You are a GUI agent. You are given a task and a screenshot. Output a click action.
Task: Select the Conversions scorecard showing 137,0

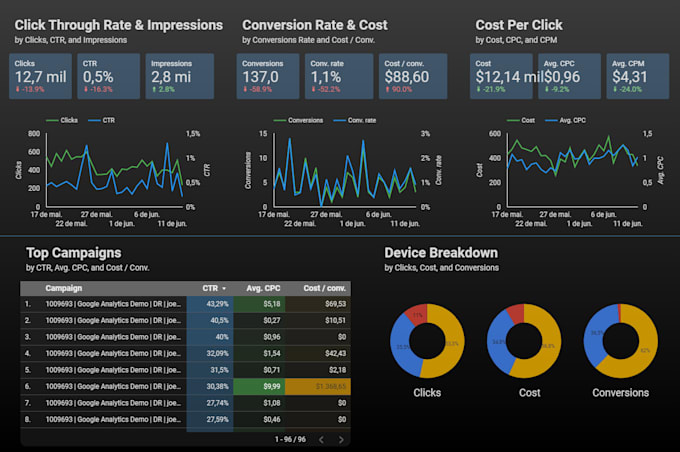click(x=268, y=76)
